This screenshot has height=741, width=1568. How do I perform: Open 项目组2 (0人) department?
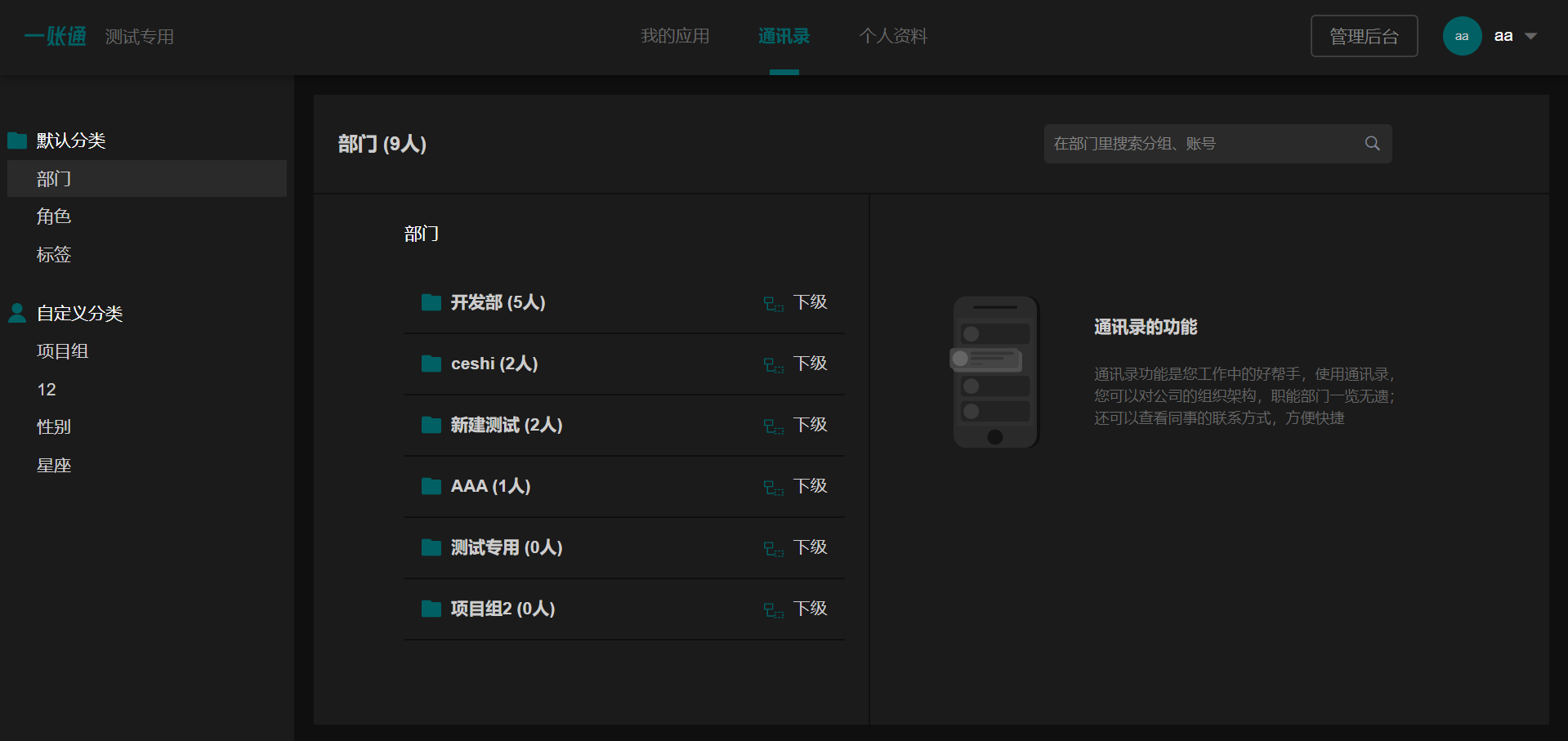pos(503,609)
